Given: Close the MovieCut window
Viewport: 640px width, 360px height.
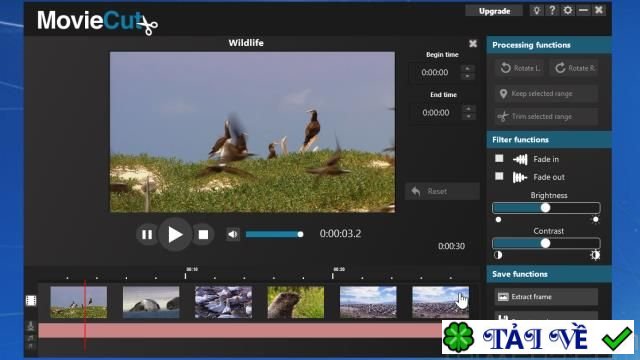Looking at the screenshot, I should click(599, 11).
